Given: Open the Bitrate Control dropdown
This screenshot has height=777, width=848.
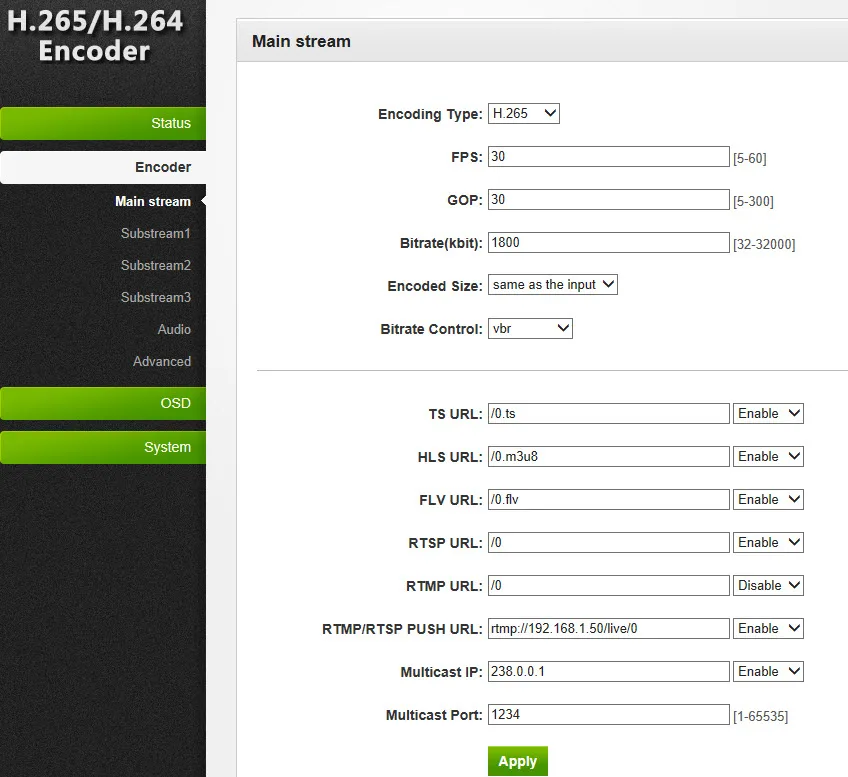Looking at the screenshot, I should coord(530,328).
